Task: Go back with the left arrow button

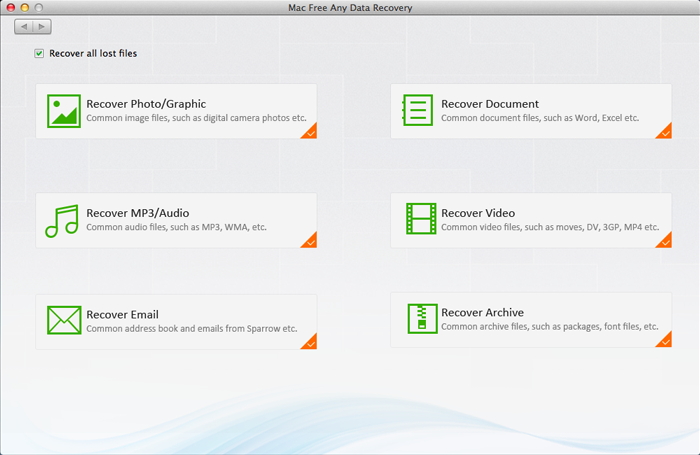Action: click(x=24, y=27)
